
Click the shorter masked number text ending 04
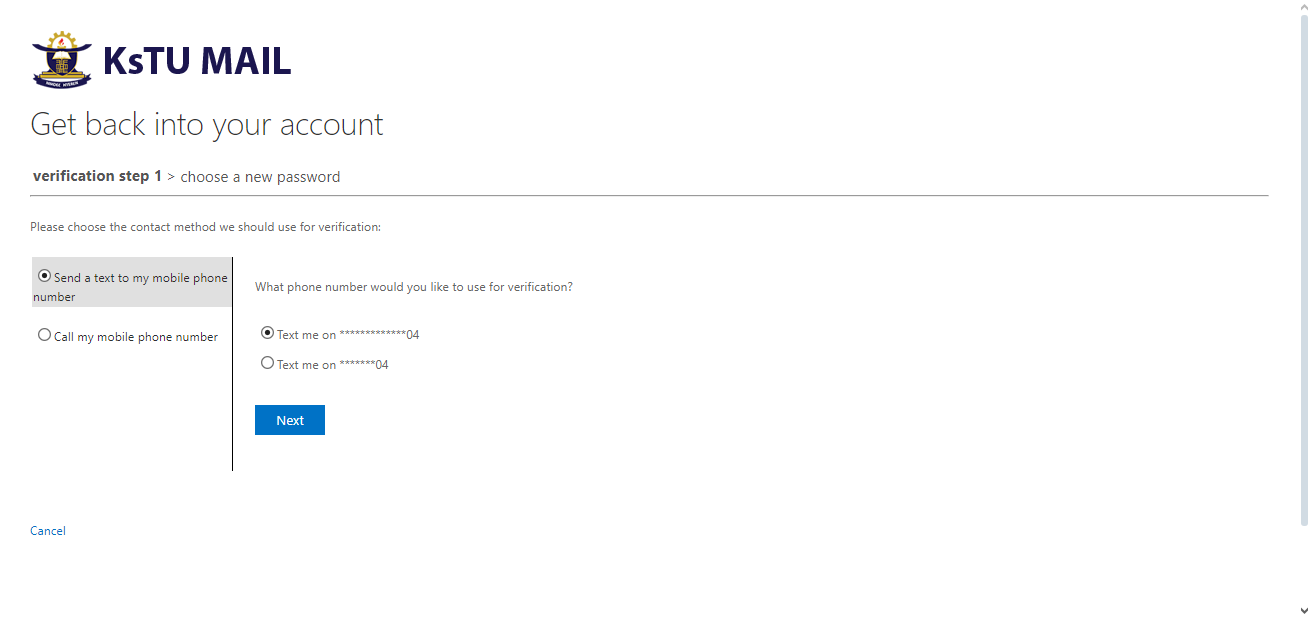click(x=364, y=365)
